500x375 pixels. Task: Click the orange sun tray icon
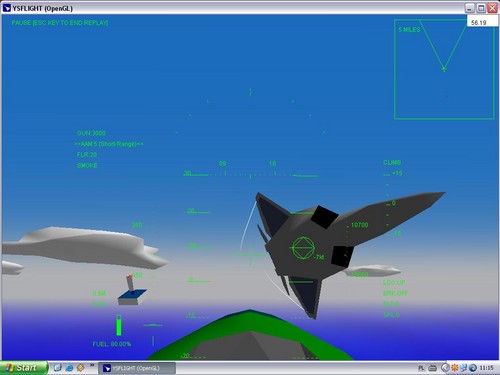coord(455,368)
